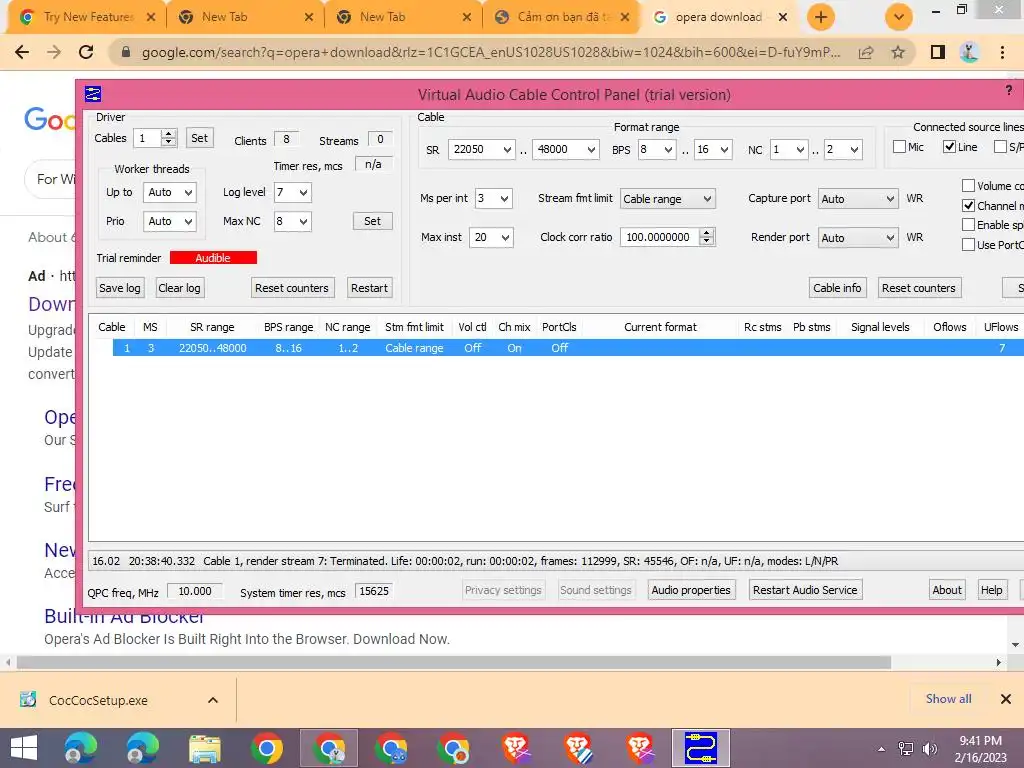The width and height of the screenshot is (1024, 768).
Task: Open File Explorer from taskbar
Action: point(204,748)
